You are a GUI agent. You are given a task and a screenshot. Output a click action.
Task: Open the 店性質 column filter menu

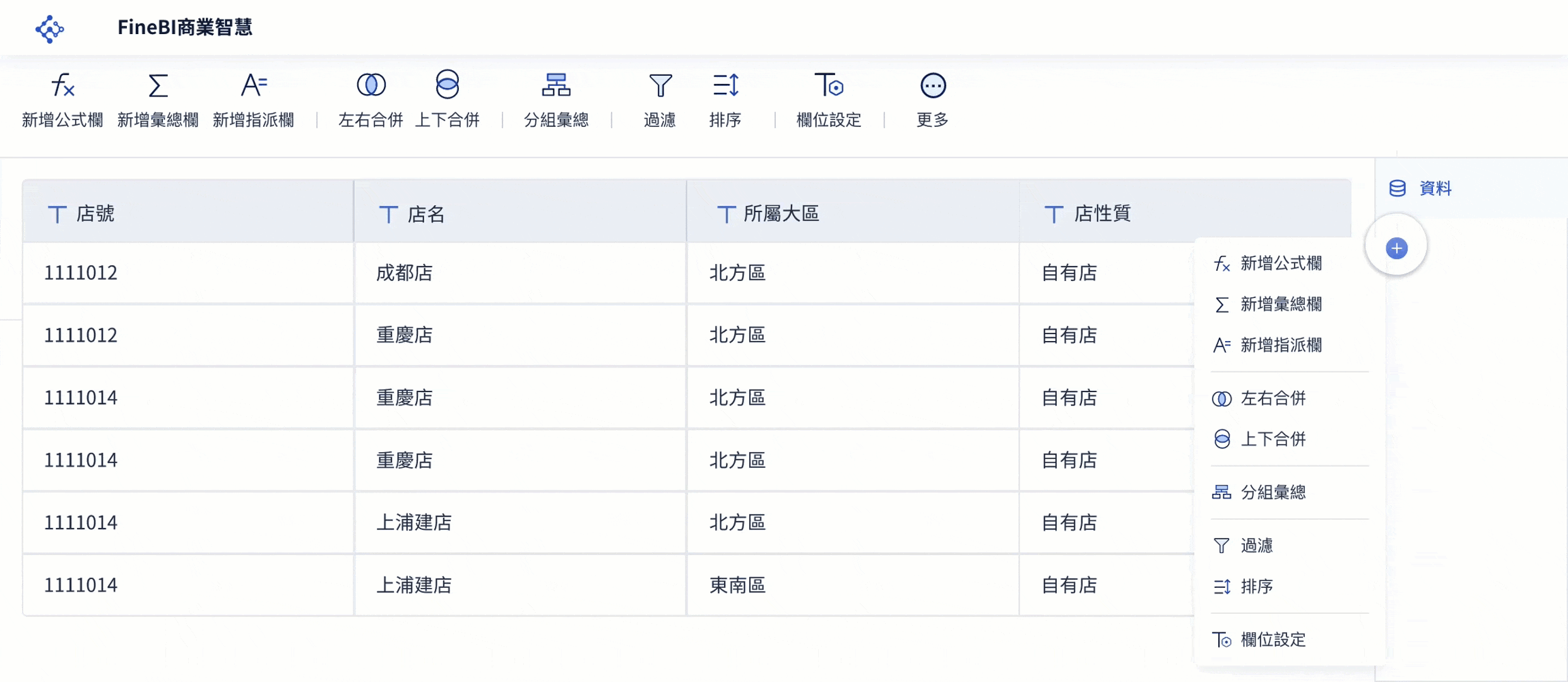[1053, 213]
